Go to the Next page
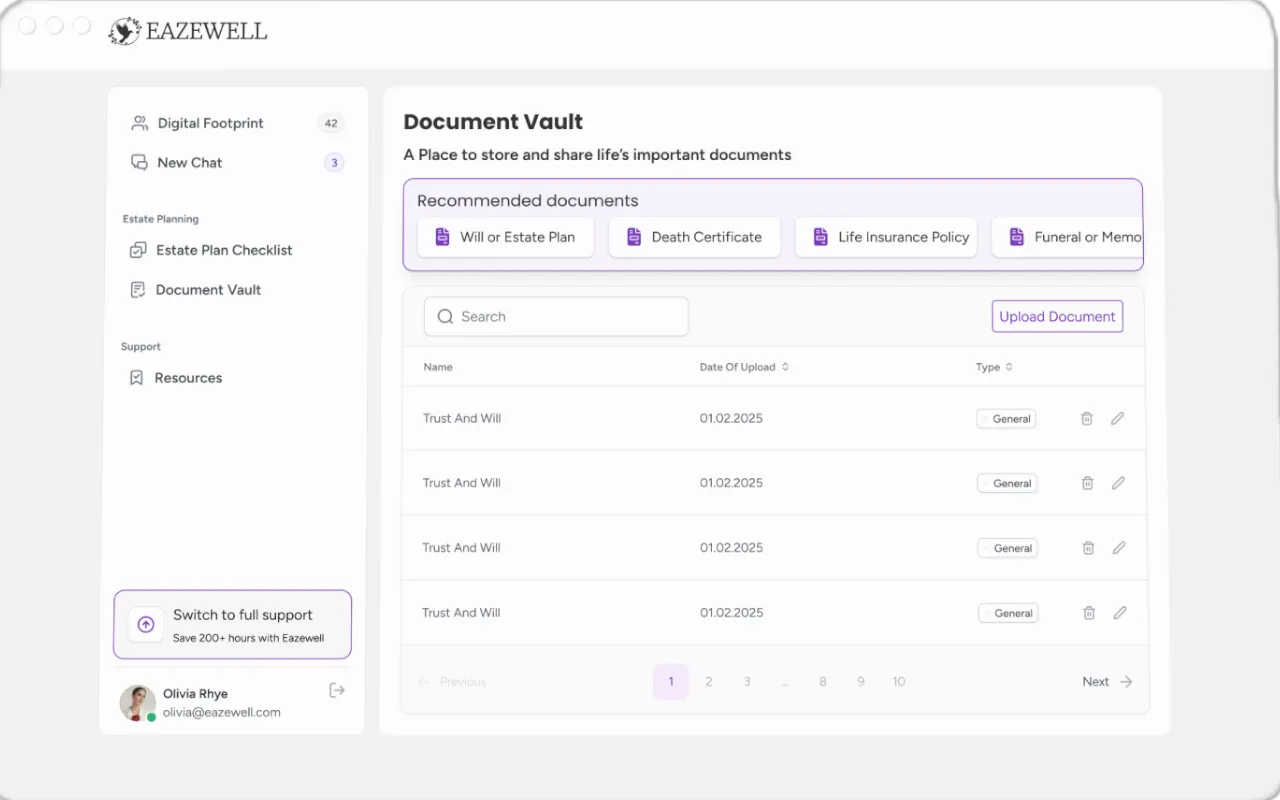 point(1106,682)
